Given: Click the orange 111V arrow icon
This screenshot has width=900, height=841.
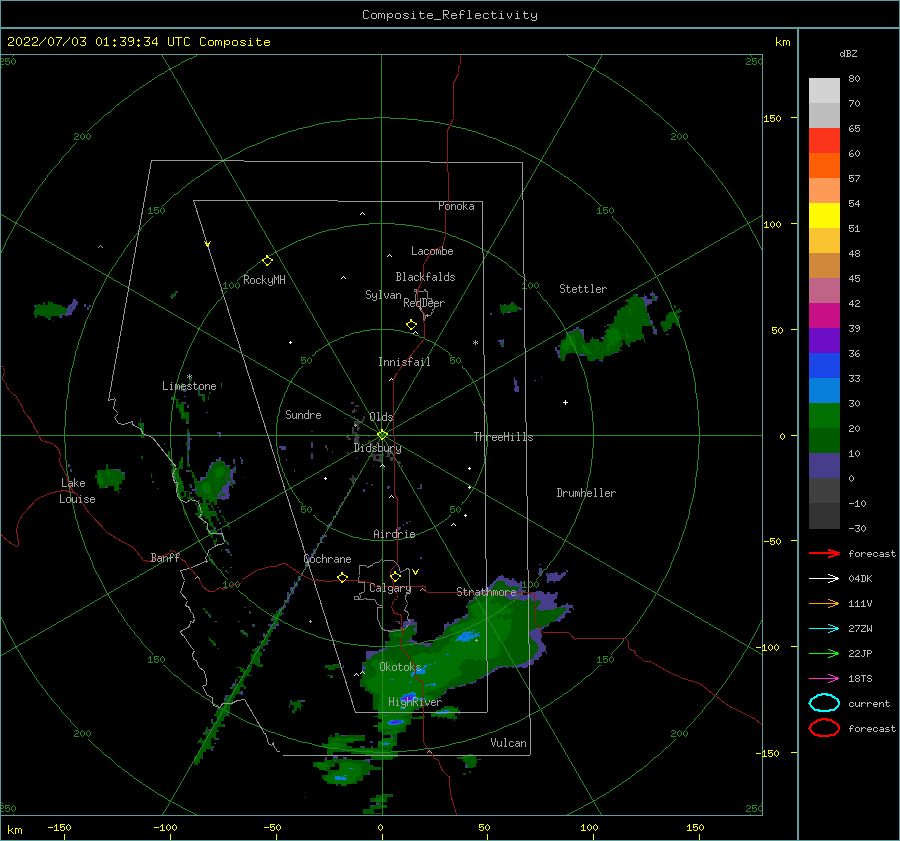Looking at the screenshot, I should [824, 603].
